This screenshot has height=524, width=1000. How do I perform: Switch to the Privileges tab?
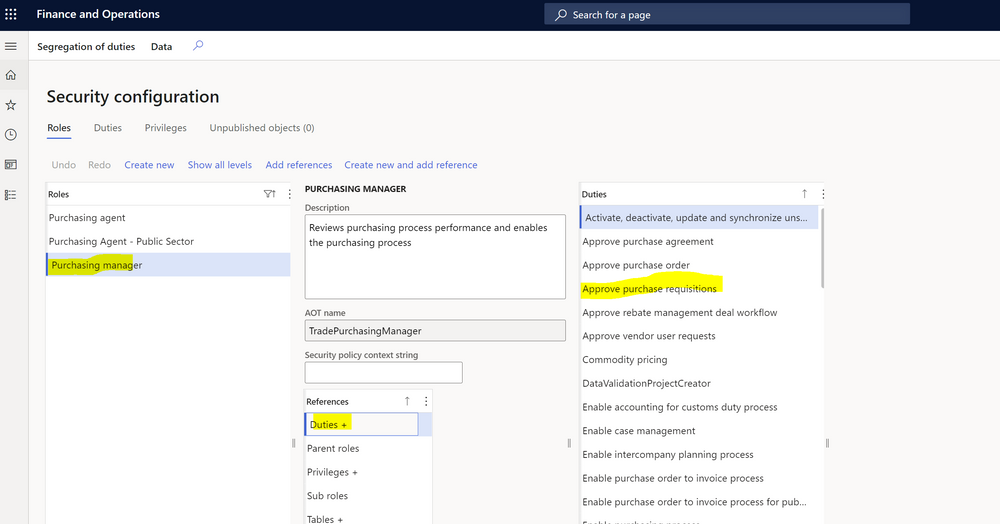(x=166, y=128)
